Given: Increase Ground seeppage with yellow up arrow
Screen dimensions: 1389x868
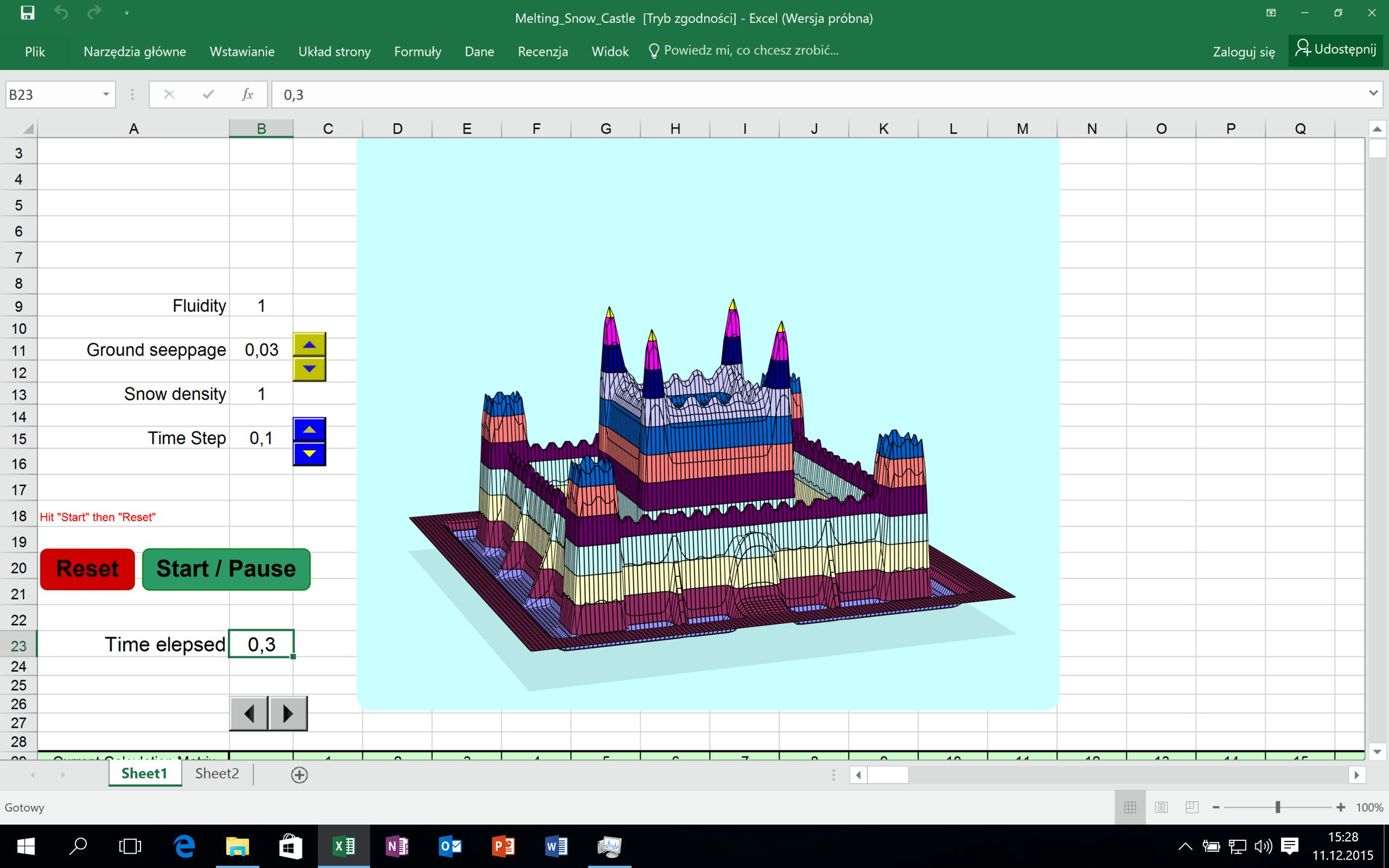Looking at the screenshot, I should coord(309,345).
